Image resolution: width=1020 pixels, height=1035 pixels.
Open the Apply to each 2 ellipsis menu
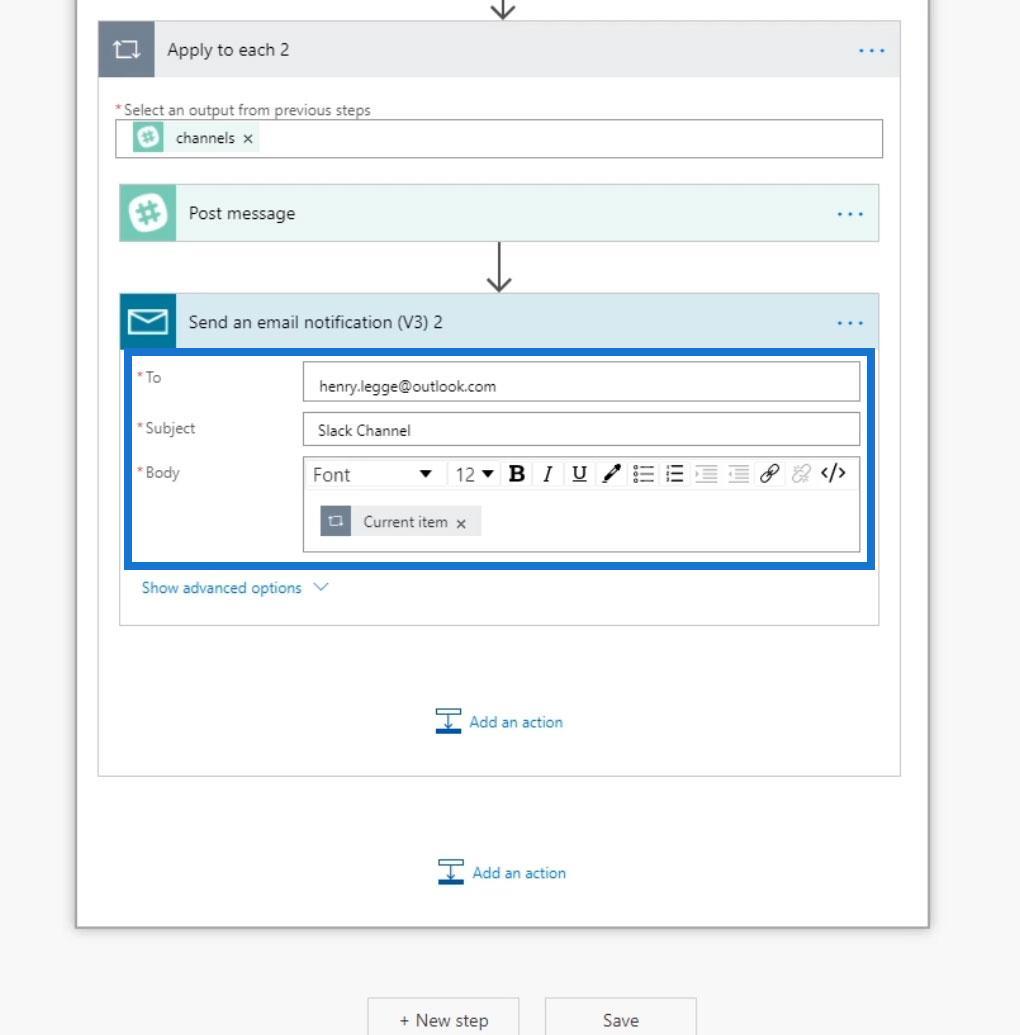pos(871,51)
